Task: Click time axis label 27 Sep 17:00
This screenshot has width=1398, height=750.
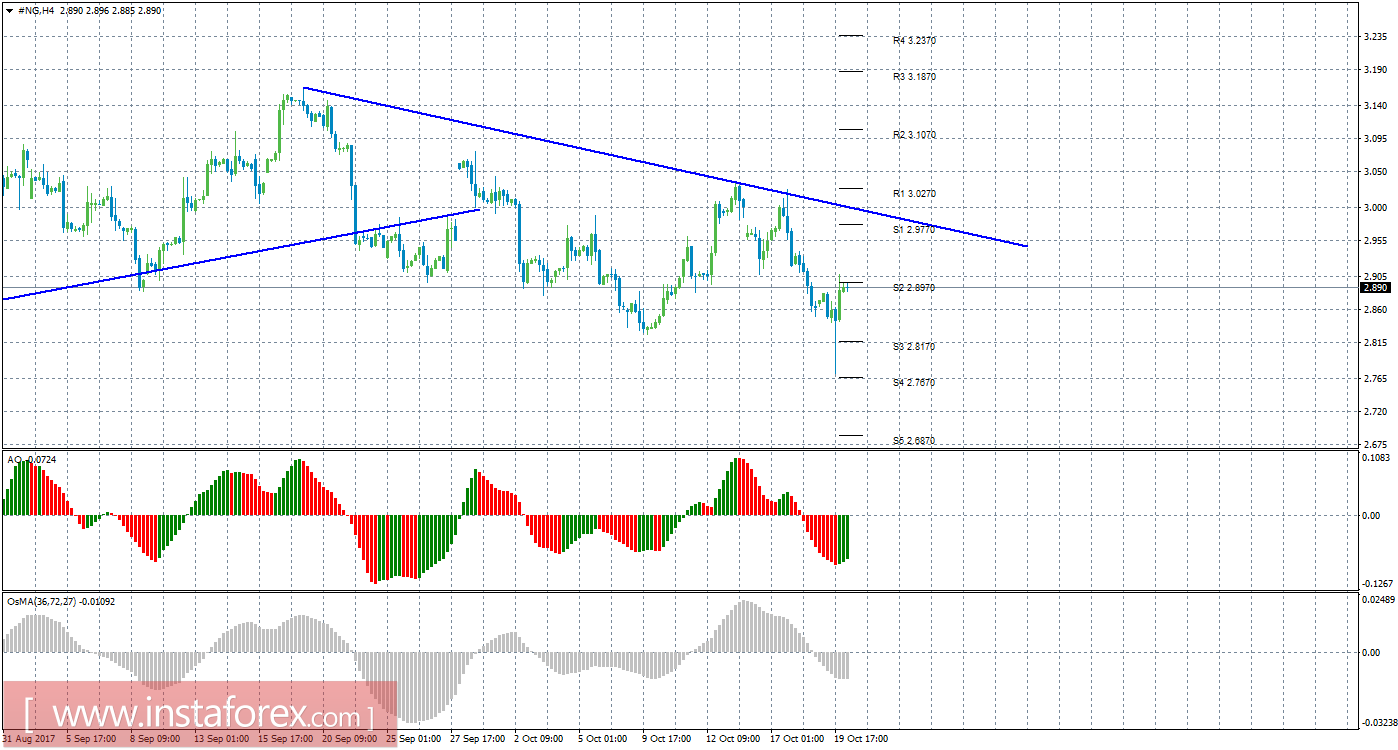Action: 478,740
